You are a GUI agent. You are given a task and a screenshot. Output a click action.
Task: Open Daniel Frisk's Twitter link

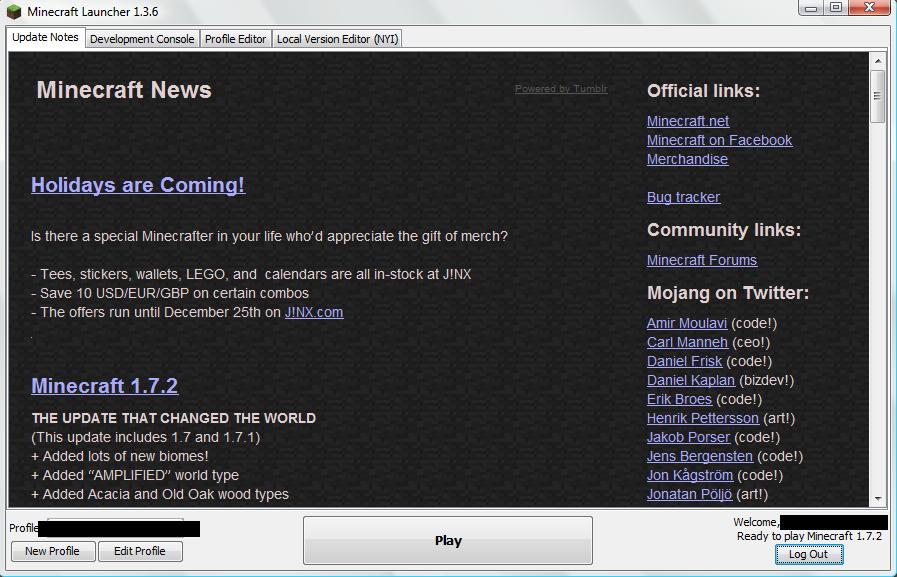[x=684, y=361]
